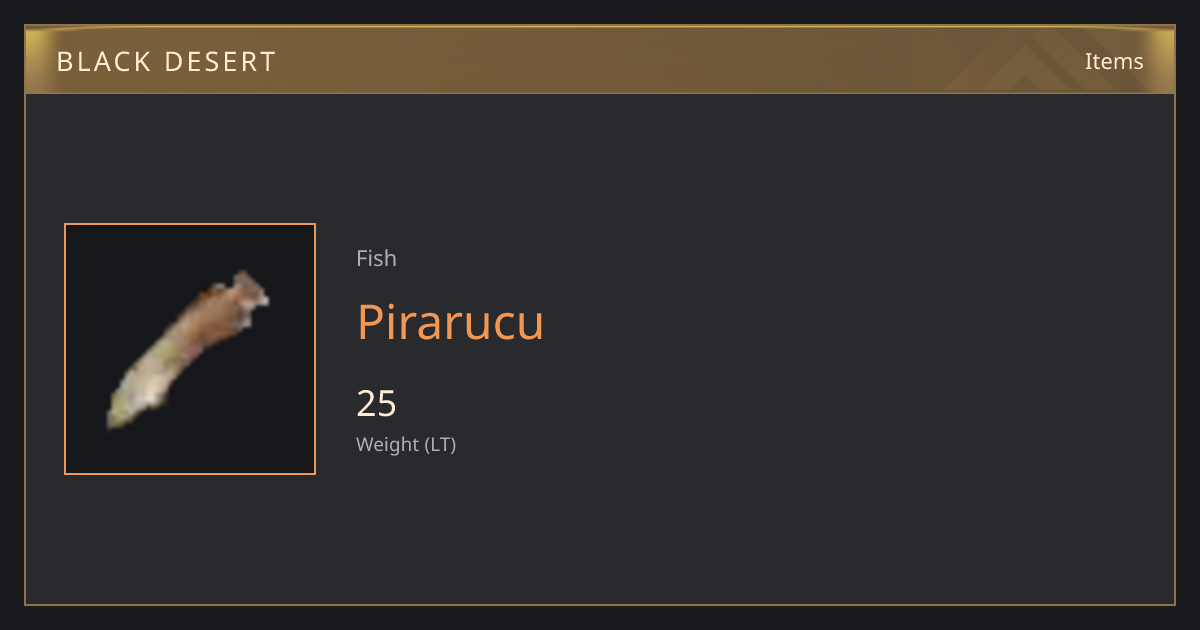Click the letter P in Pirarucu heading

click(x=370, y=322)
